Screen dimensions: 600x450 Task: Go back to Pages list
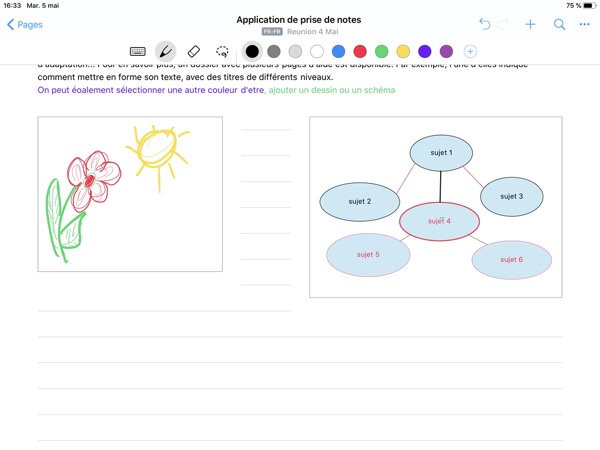point(25,24)
